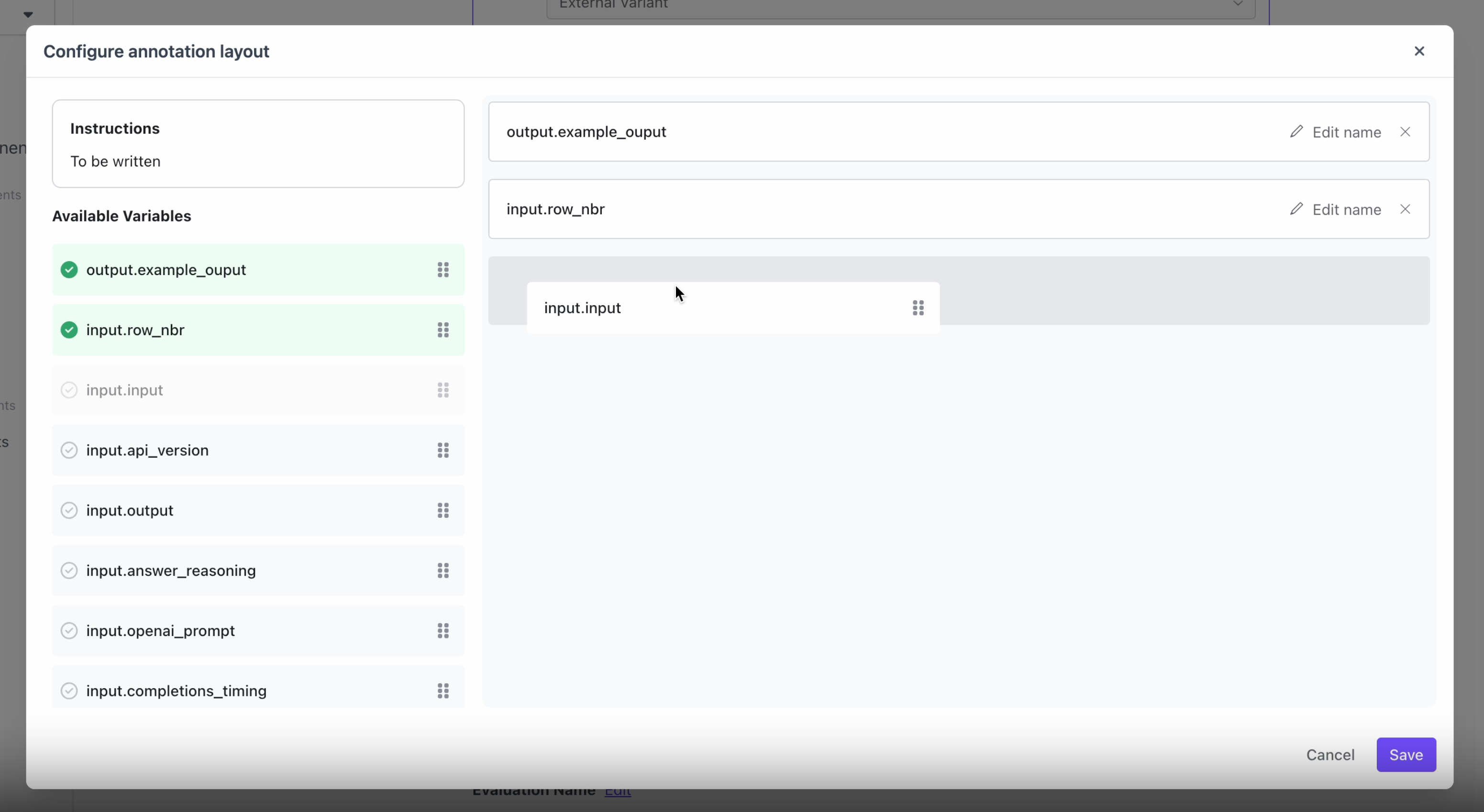The height and width of the screenshot is (812, 1484).
Task: Check the circle next to input.api_version
Action: coord(69,450)
